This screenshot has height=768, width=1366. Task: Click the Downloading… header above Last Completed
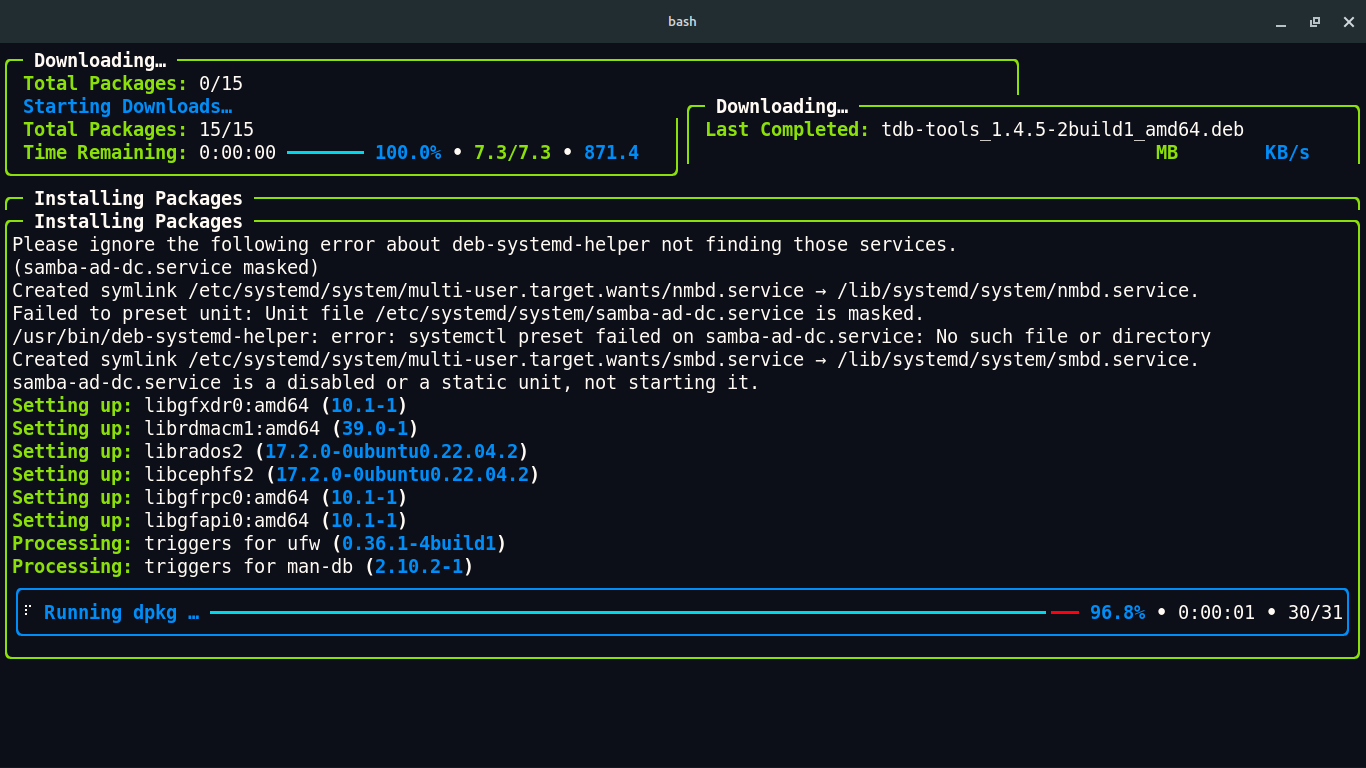pos(781,107)
